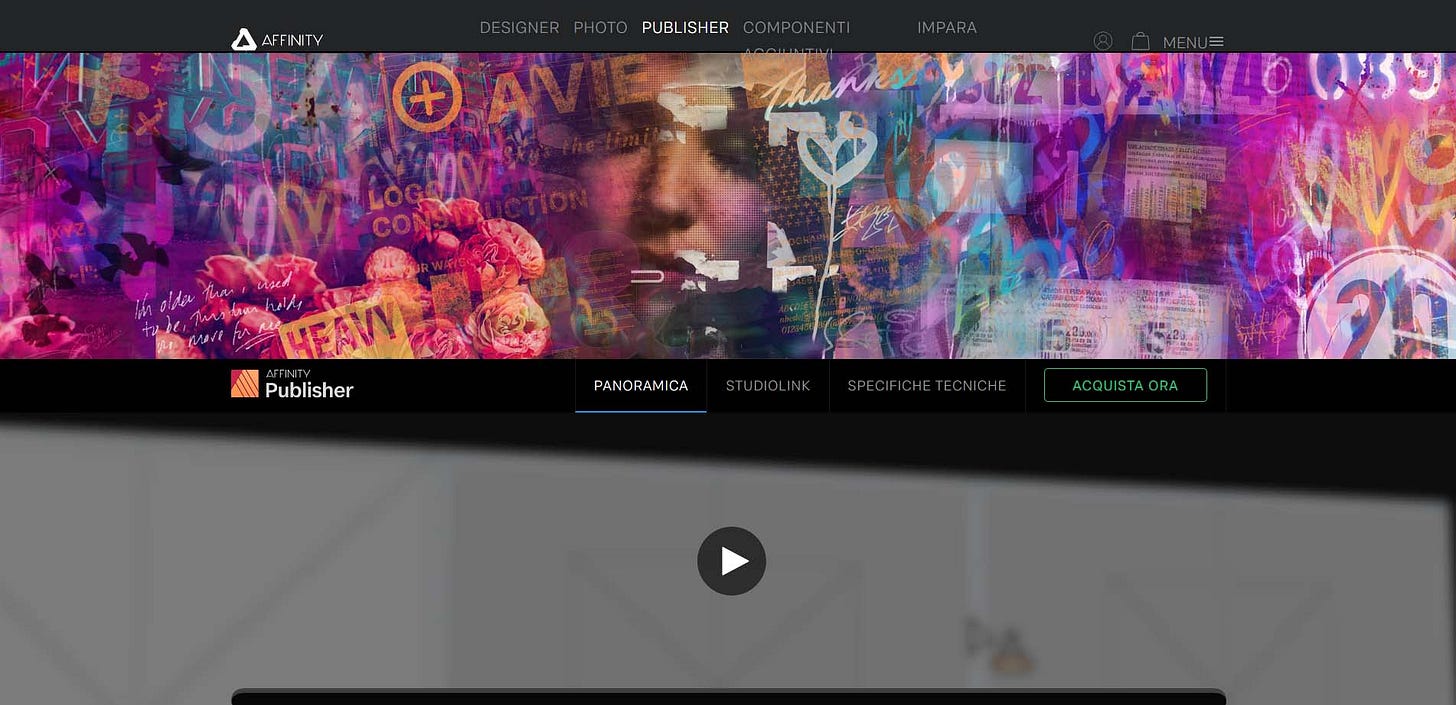Switch to the StudioLink tab

(x=768, y=385)
